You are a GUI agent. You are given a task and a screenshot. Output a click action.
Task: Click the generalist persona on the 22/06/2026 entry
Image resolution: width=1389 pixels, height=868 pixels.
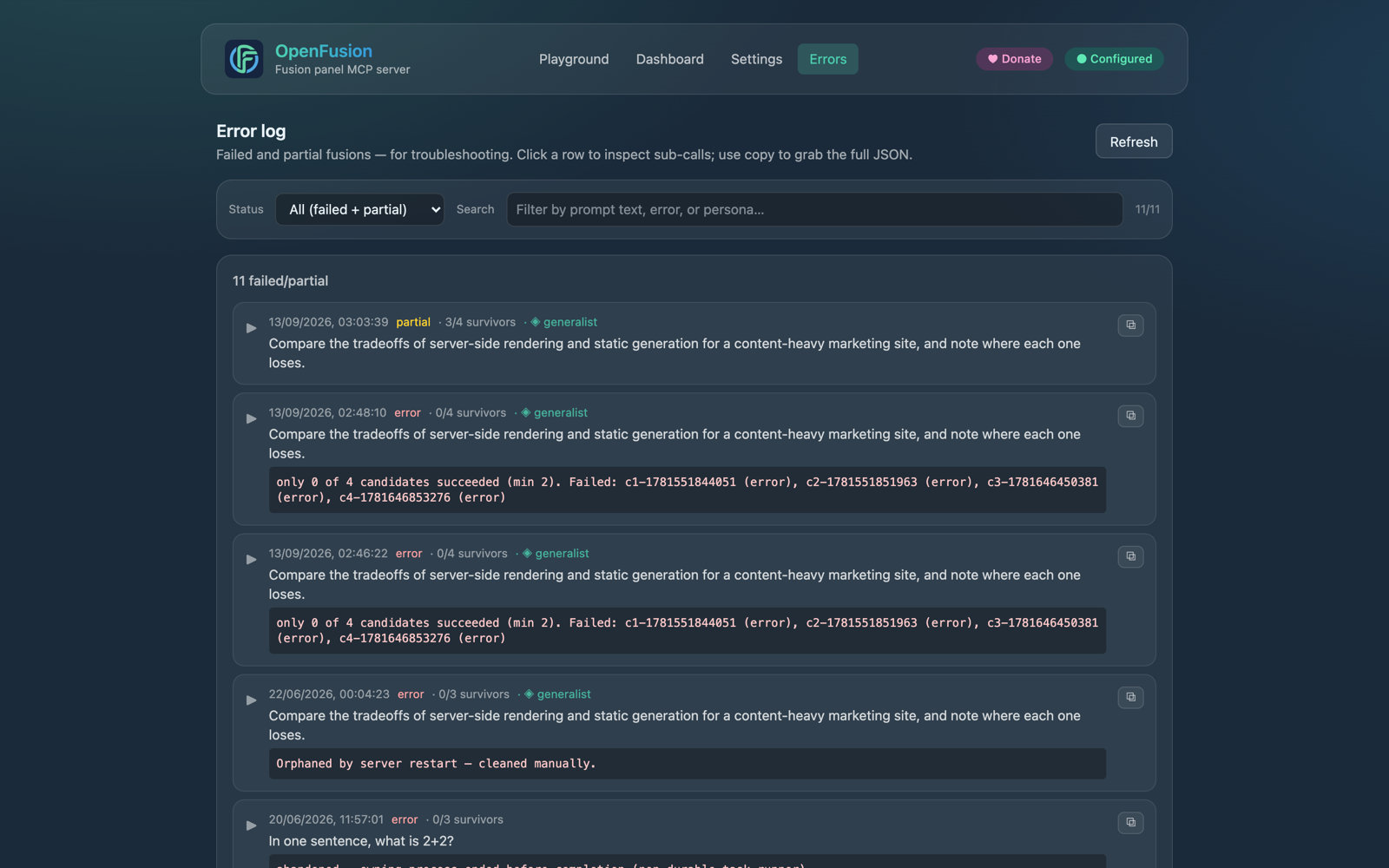click(557, 694)
